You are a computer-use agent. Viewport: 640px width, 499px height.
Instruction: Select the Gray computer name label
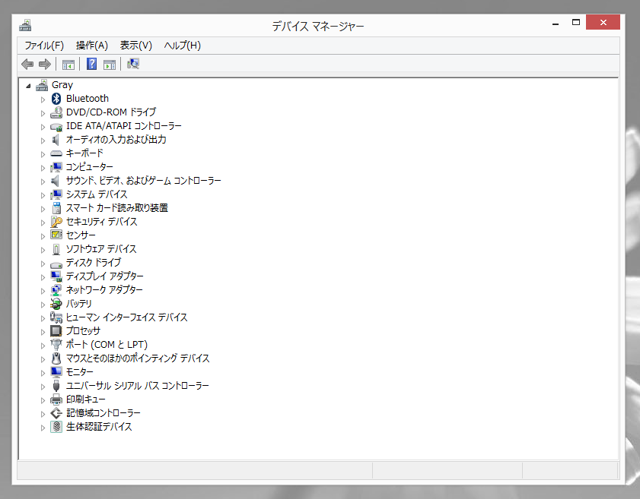(x=62, y=85)
